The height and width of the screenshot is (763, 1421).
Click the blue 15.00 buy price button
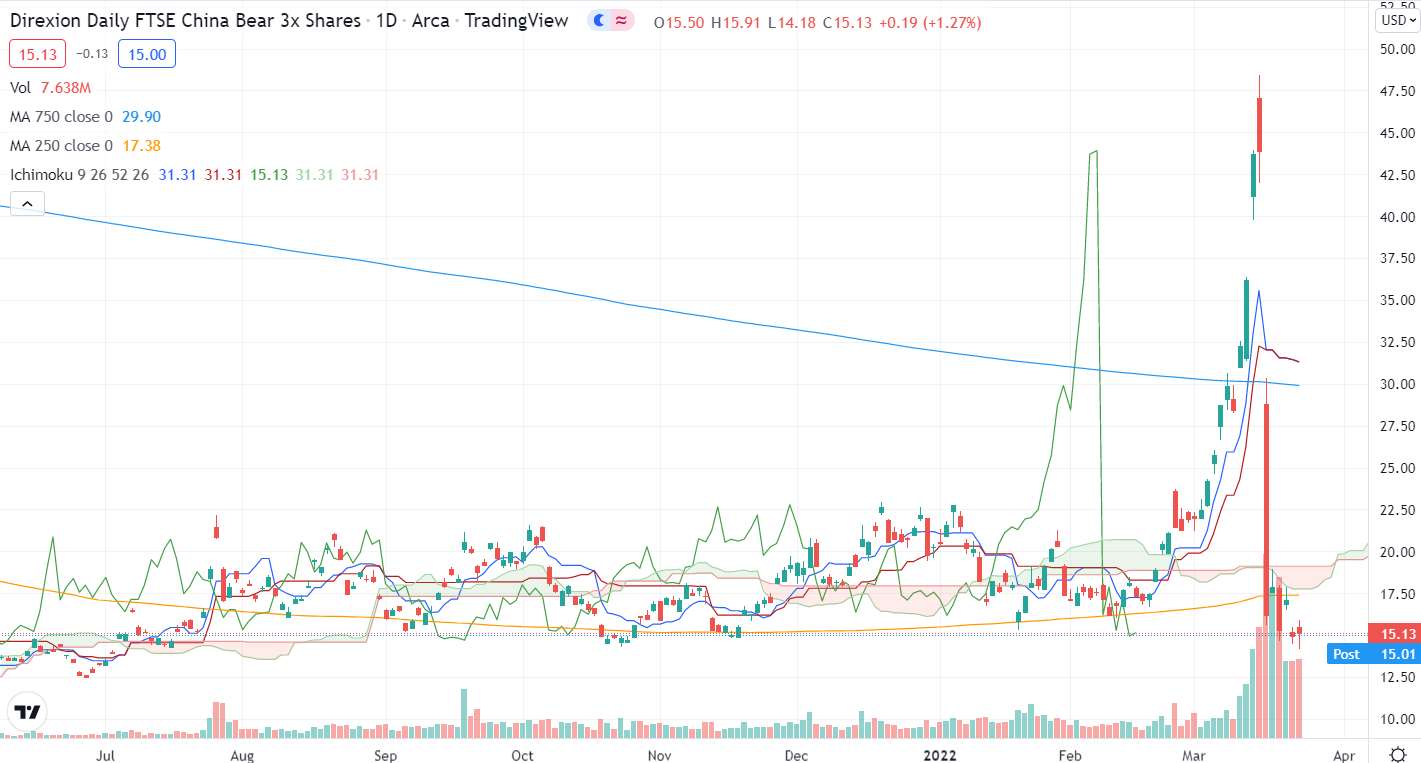point(147,54)
